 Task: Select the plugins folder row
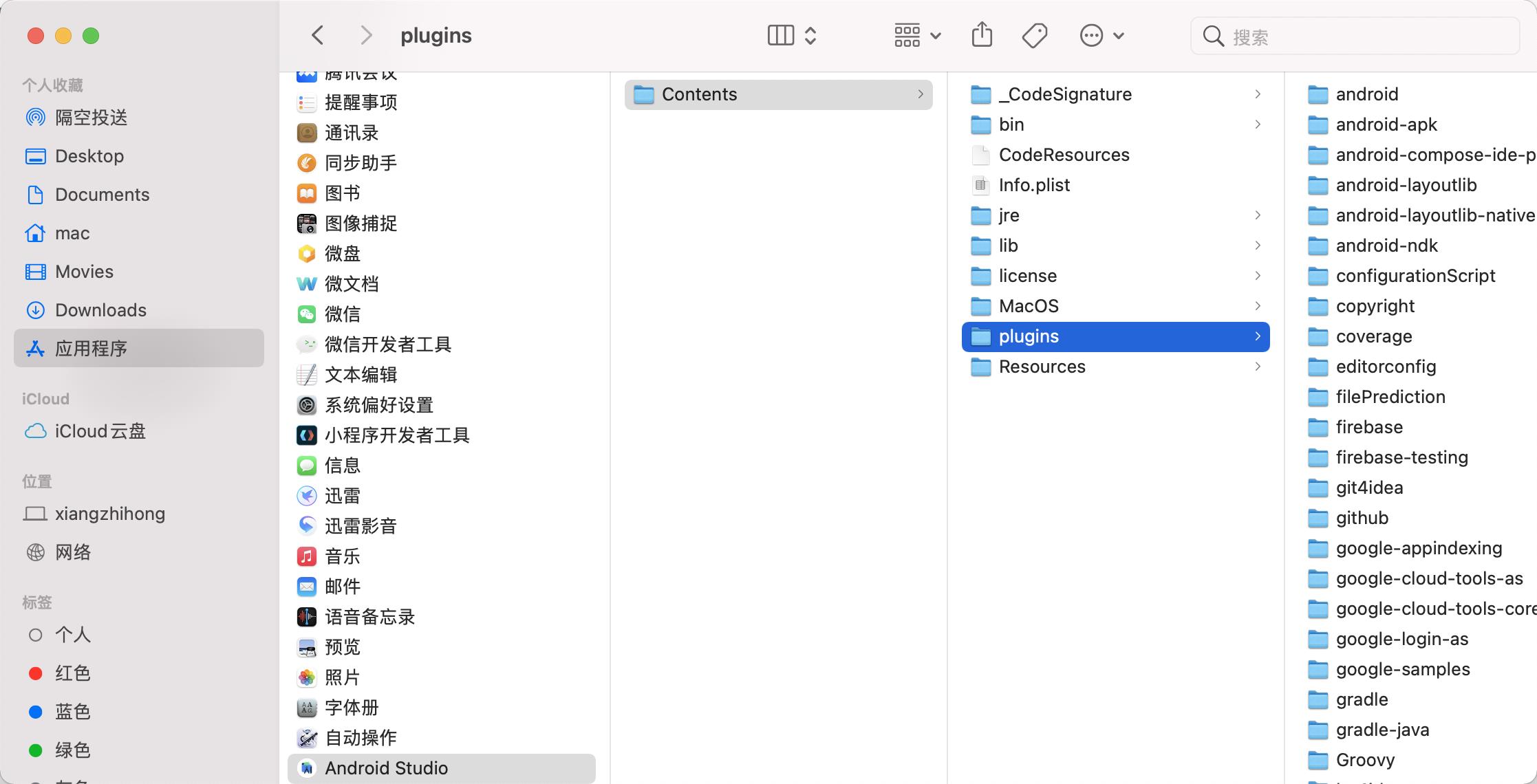pyautogui.click(x=1116, y=336)
